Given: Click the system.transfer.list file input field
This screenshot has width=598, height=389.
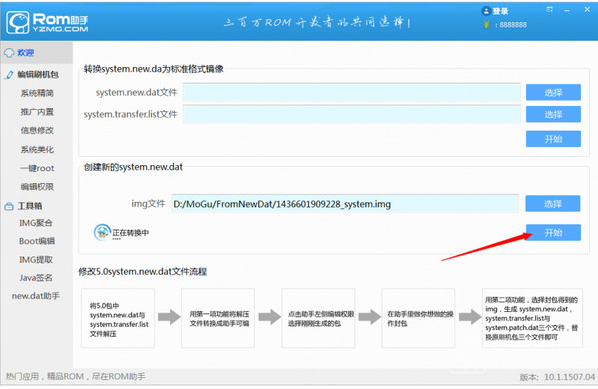Looking at the screenshot, I should pos(351,114).
